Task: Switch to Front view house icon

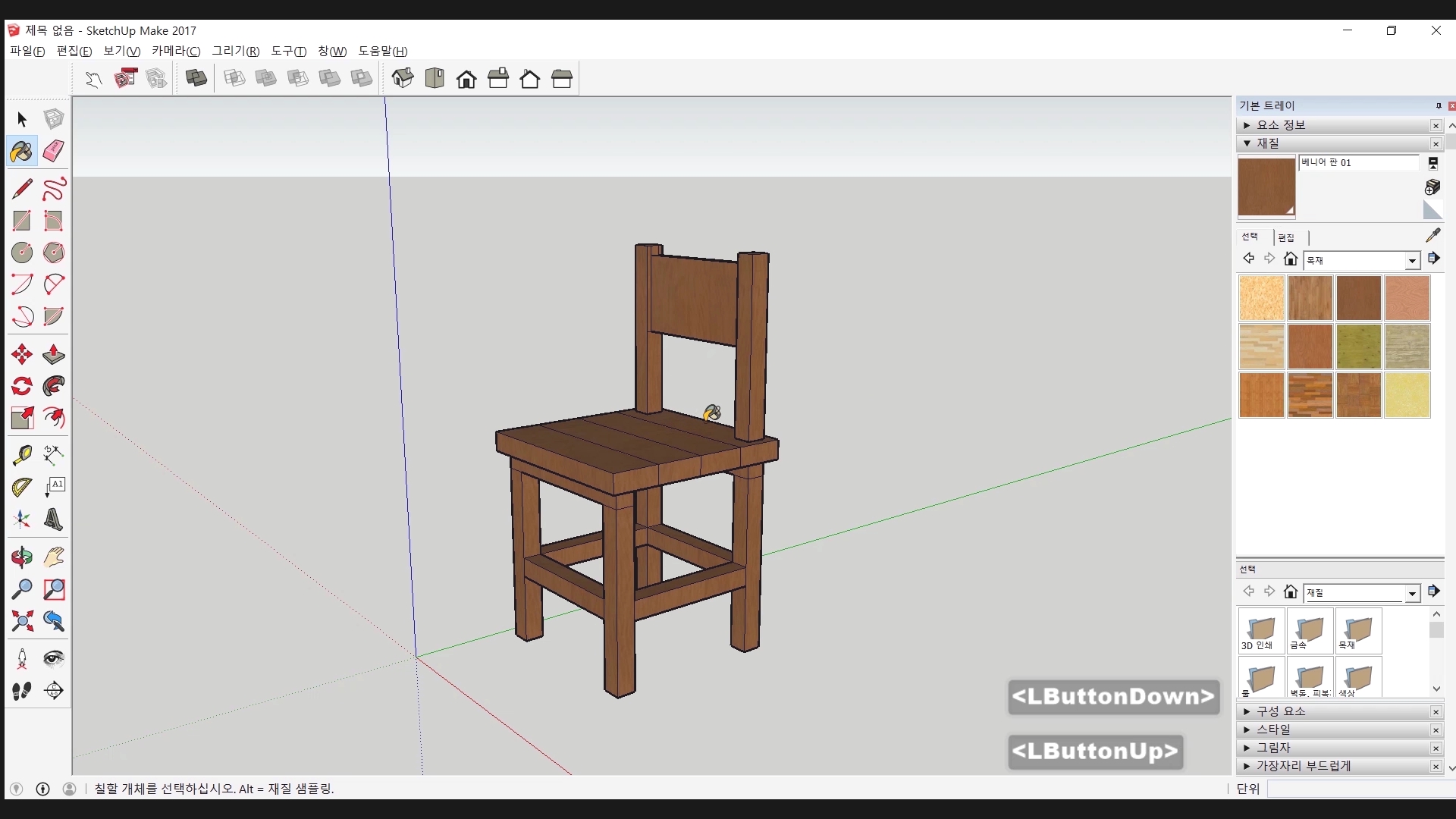Action: tap(466, 79)
